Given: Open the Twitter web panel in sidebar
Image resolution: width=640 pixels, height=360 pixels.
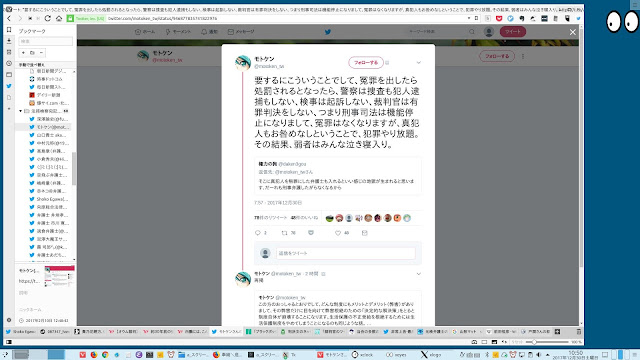Looking at the screenshot, I should tap(9, 86).
